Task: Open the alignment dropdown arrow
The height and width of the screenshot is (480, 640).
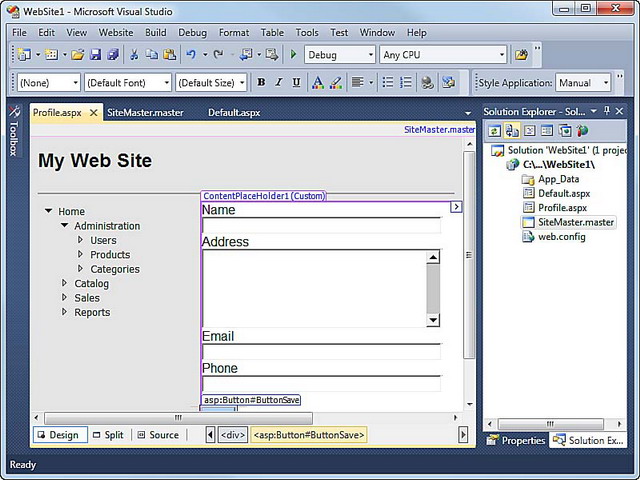Action: 371,83
